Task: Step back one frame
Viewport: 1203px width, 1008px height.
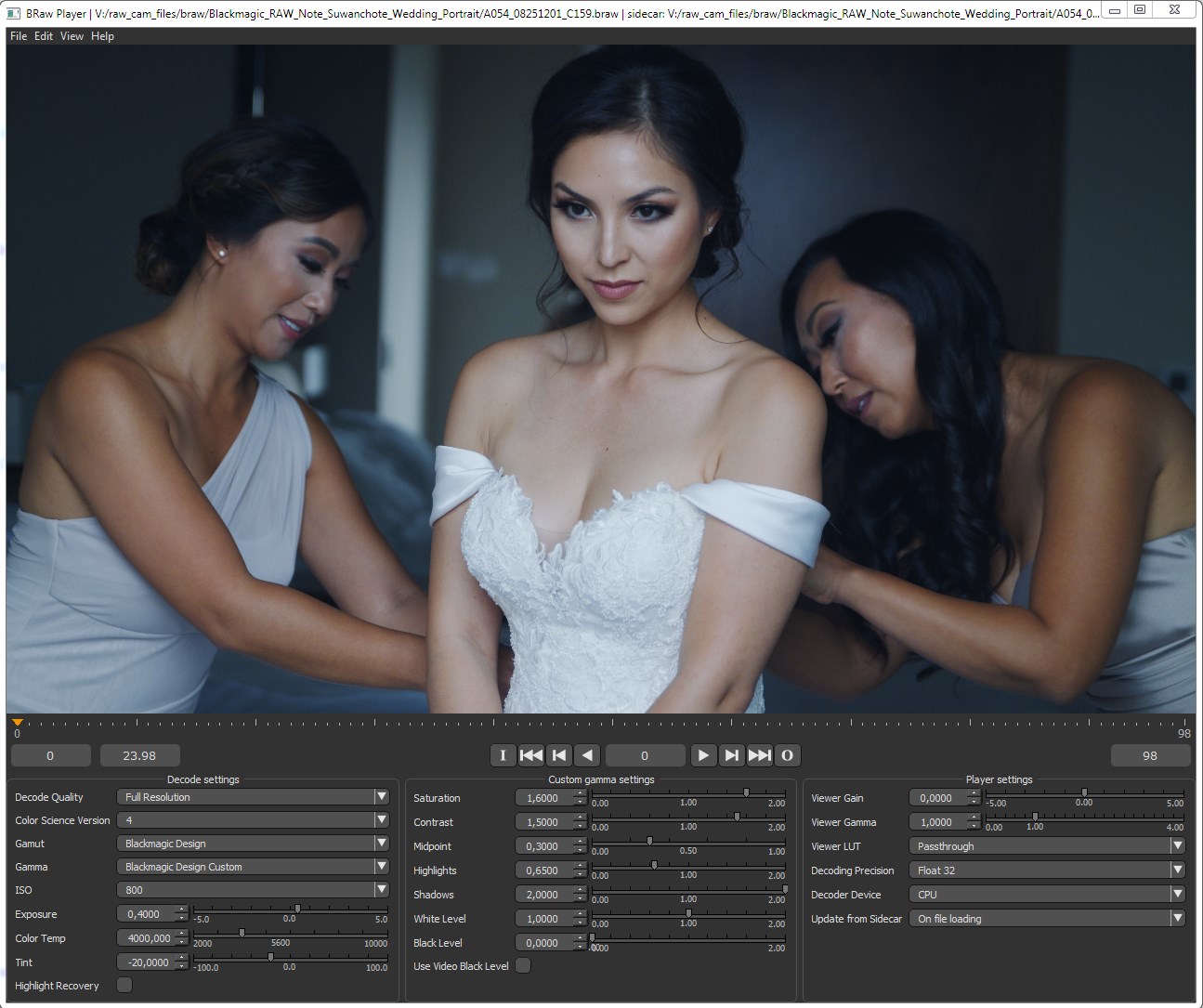Action: [x=559, y=755]
